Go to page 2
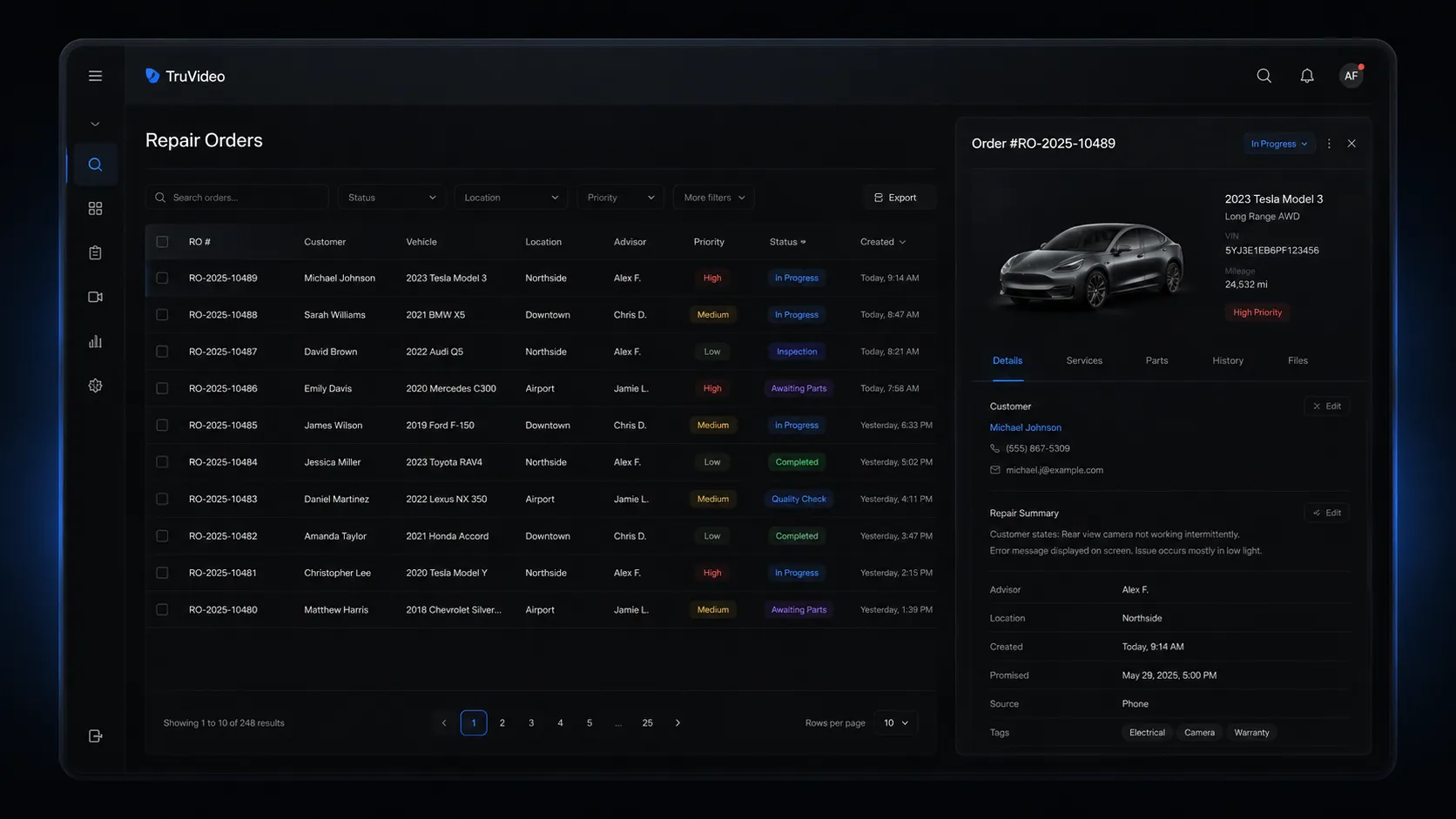 (x=502, y=722)
